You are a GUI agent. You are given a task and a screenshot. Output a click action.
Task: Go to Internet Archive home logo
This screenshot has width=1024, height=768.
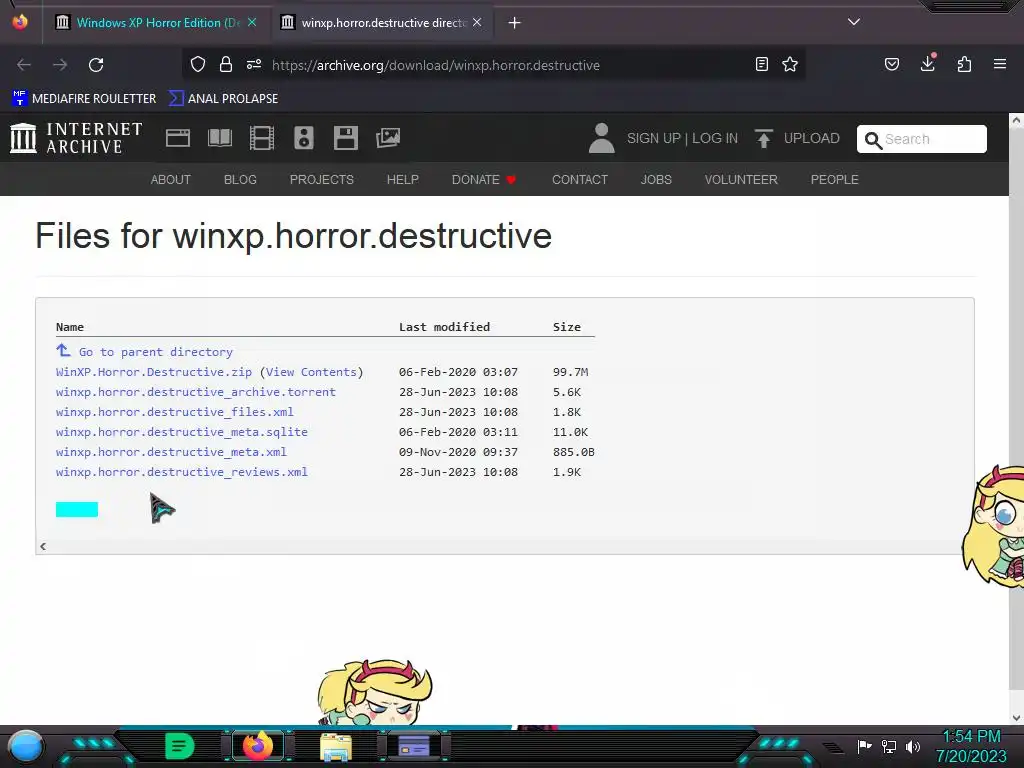click(76, 138)
